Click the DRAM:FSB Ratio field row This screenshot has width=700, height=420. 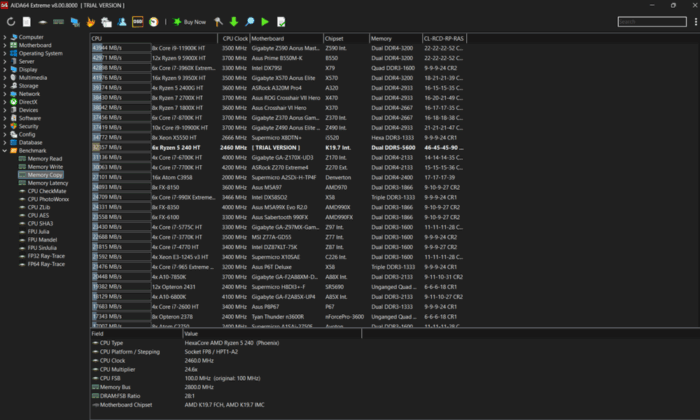pos(225,396)
